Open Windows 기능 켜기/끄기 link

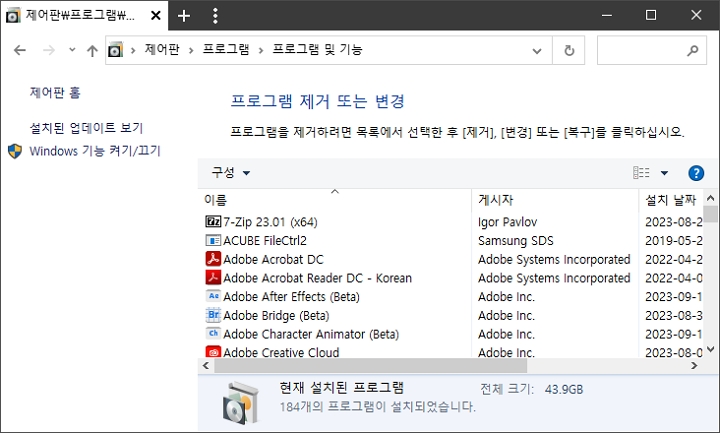95,151
